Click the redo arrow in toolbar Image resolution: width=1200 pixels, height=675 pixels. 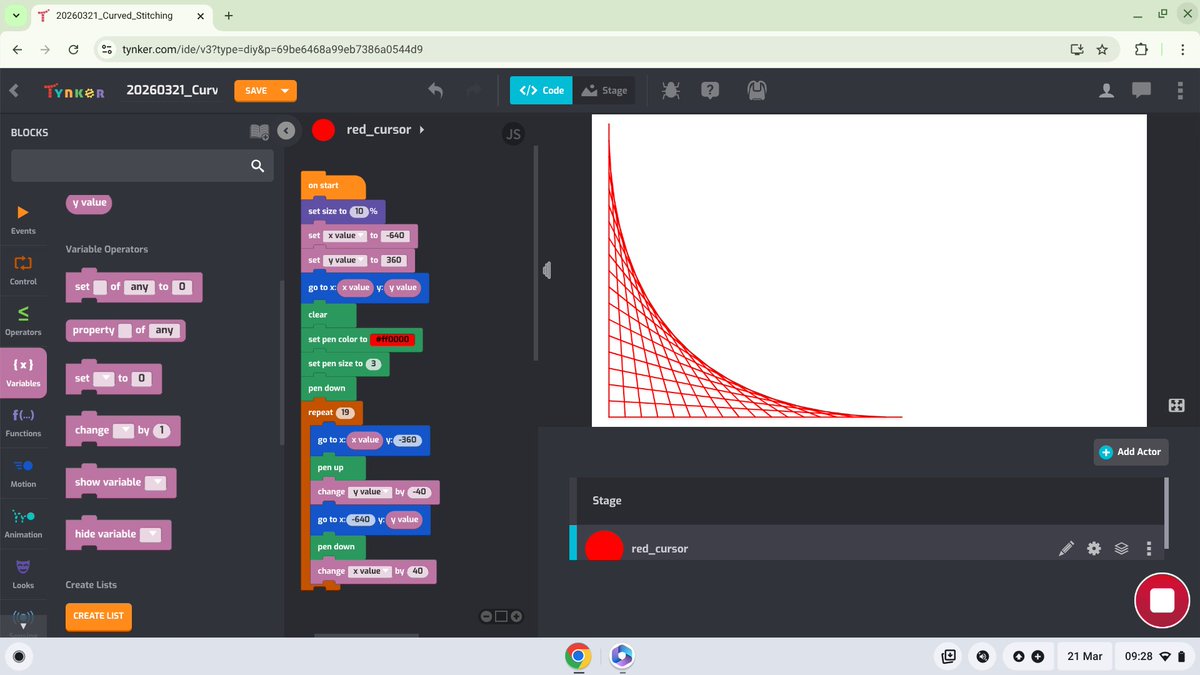tap(474, 90)
